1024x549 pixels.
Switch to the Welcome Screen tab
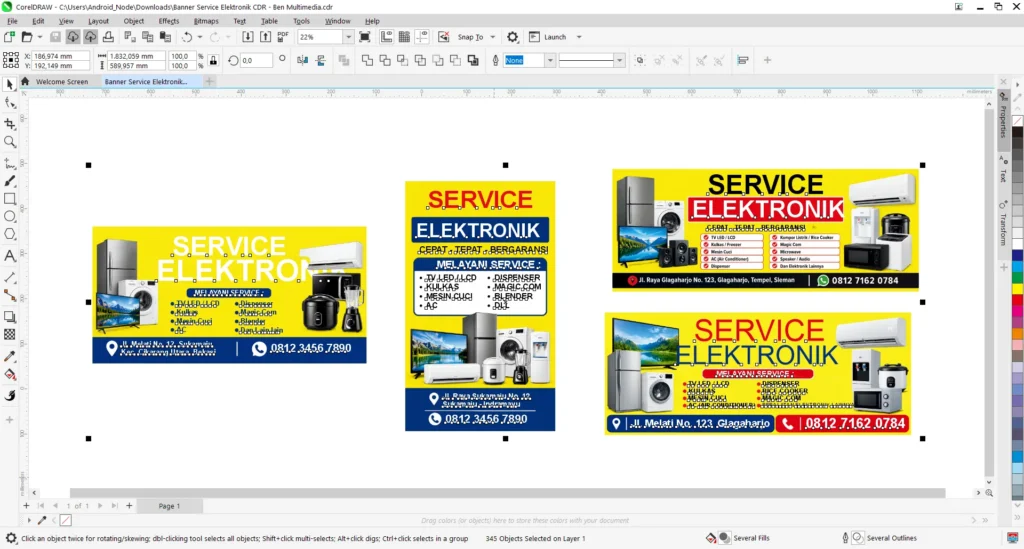coord(61,82)
